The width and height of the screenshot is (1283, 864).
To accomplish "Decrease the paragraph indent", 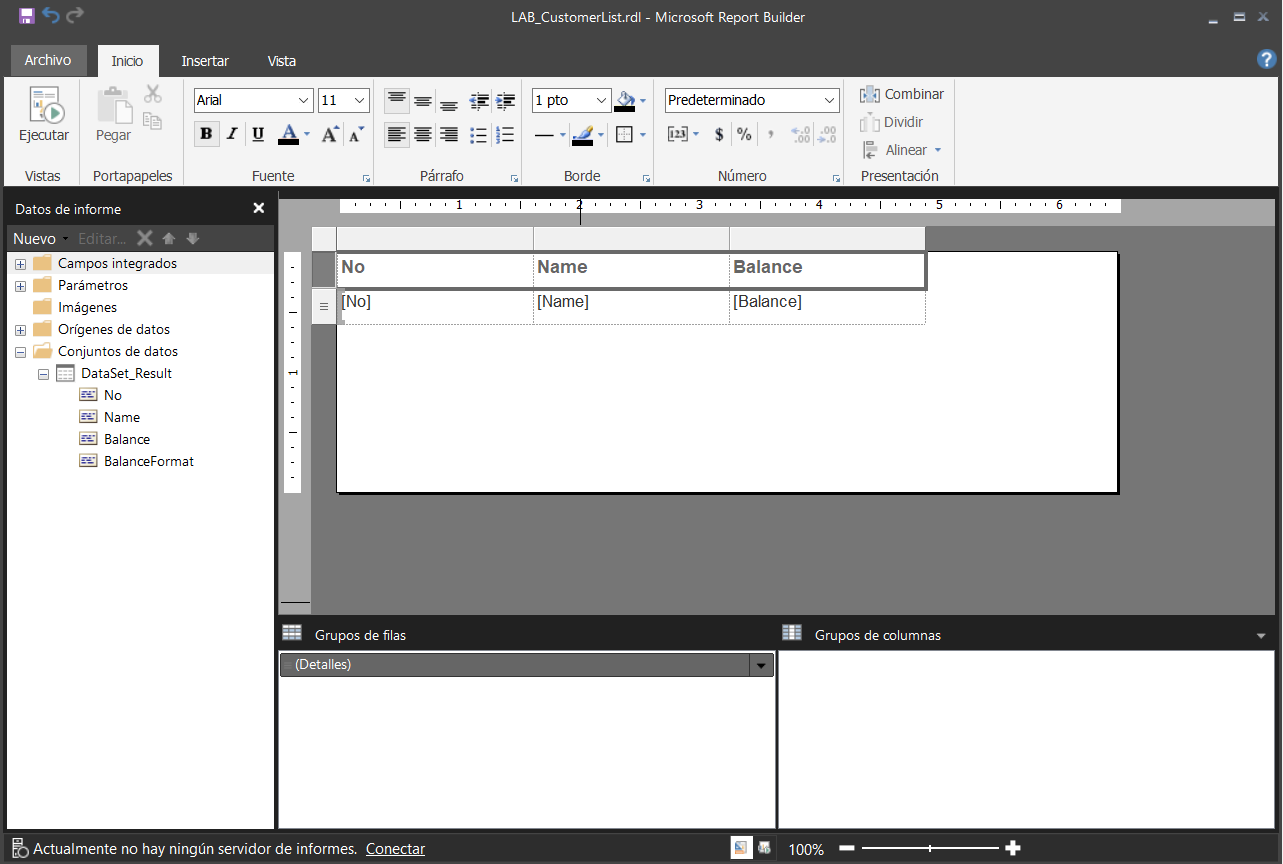I will pyautogui.click(x=480, y=101).
